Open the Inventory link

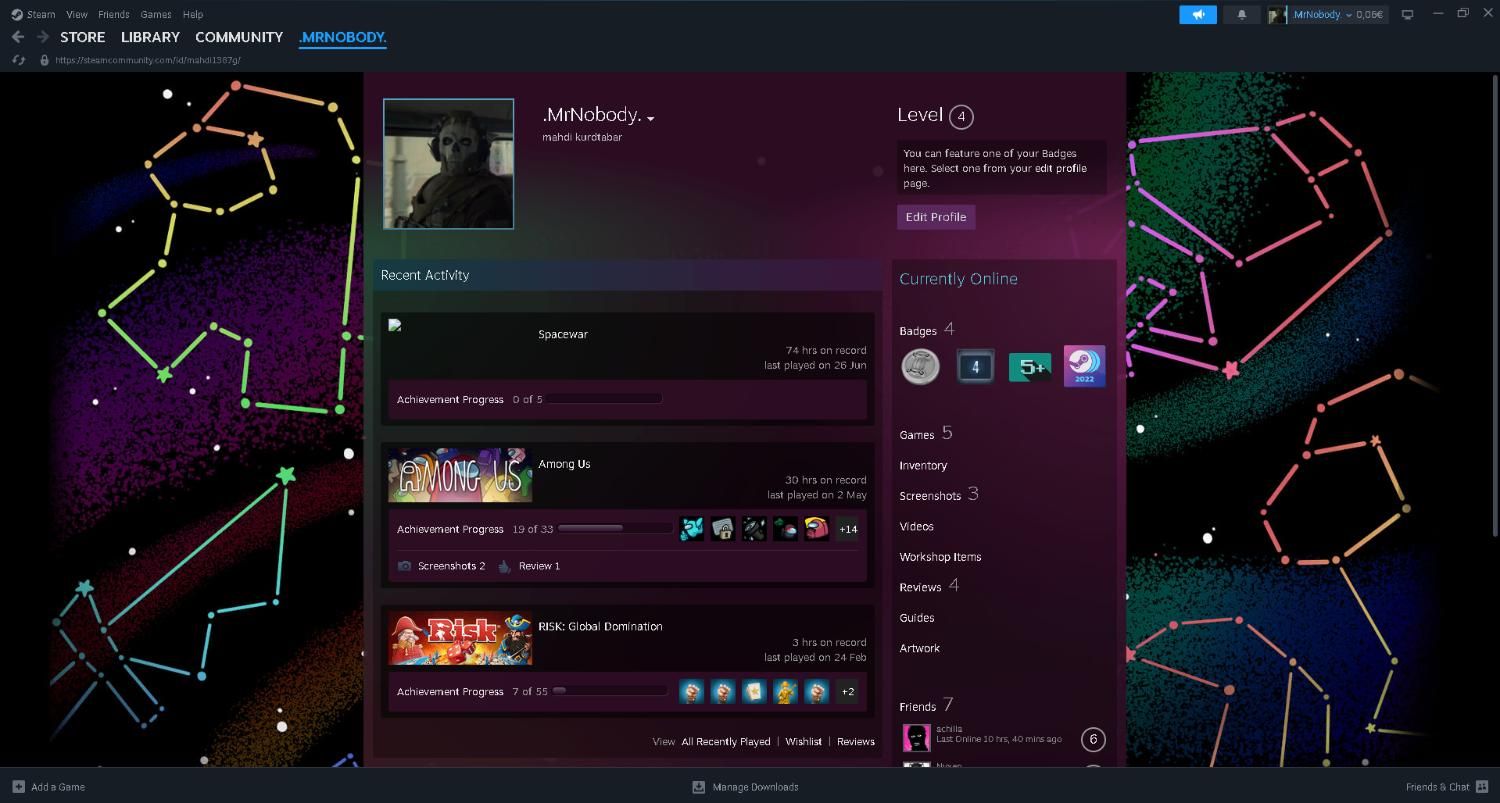(923, 466)
